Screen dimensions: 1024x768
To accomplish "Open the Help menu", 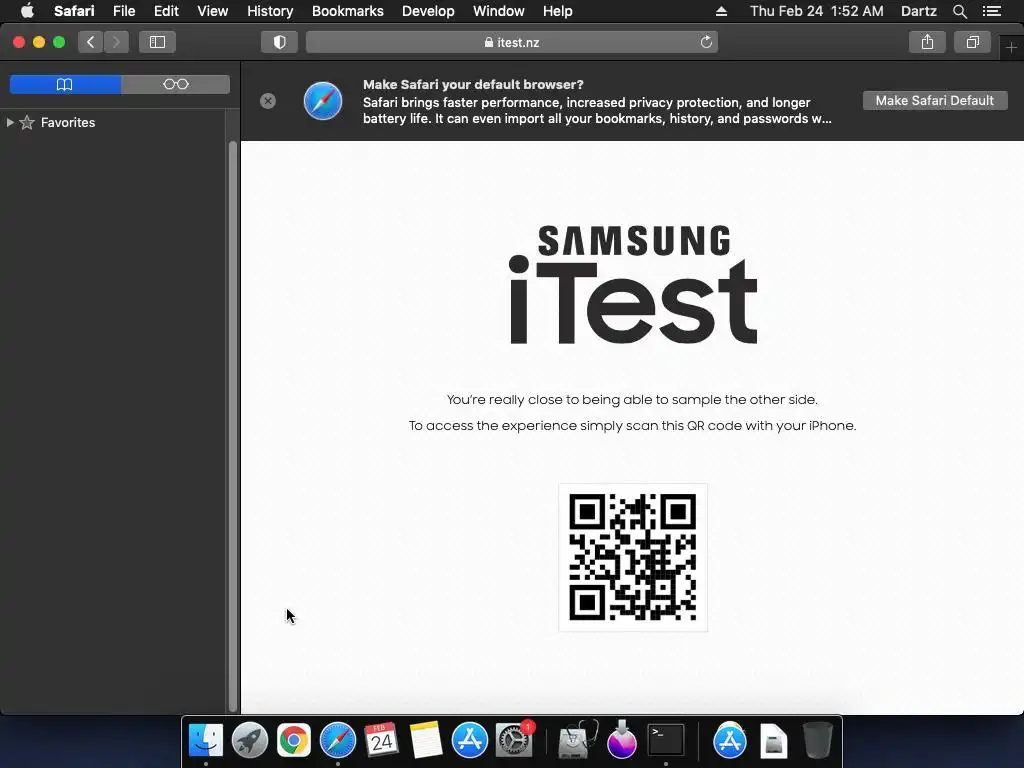I will click(x=557, y=11).
